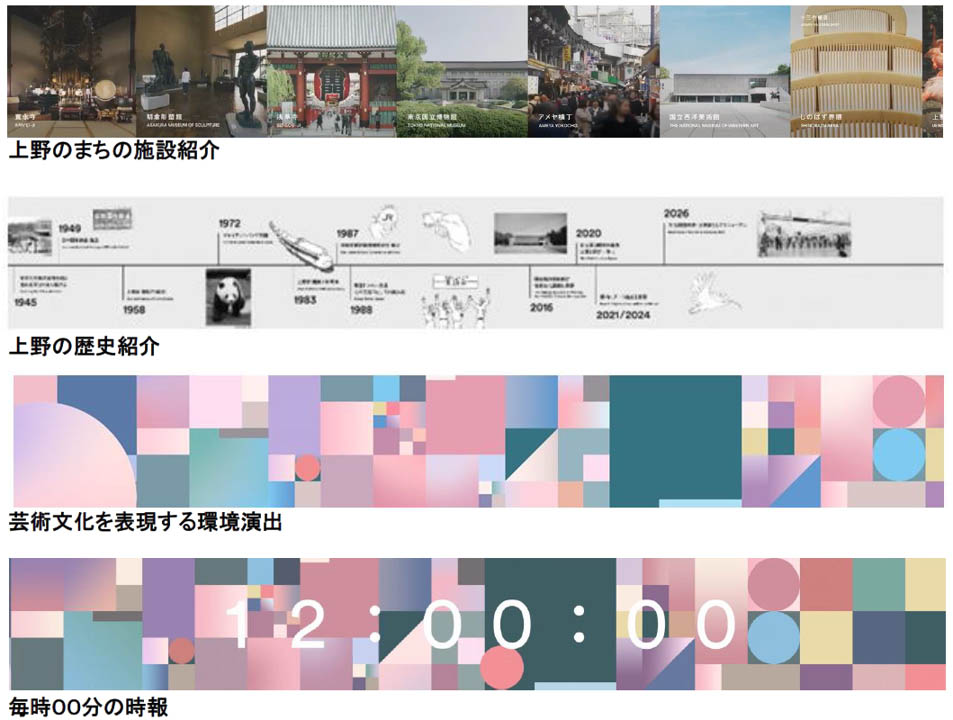The image size is (953, 720).
Task: Click the light blue circle in the third banner
Action: pos(899,454)
